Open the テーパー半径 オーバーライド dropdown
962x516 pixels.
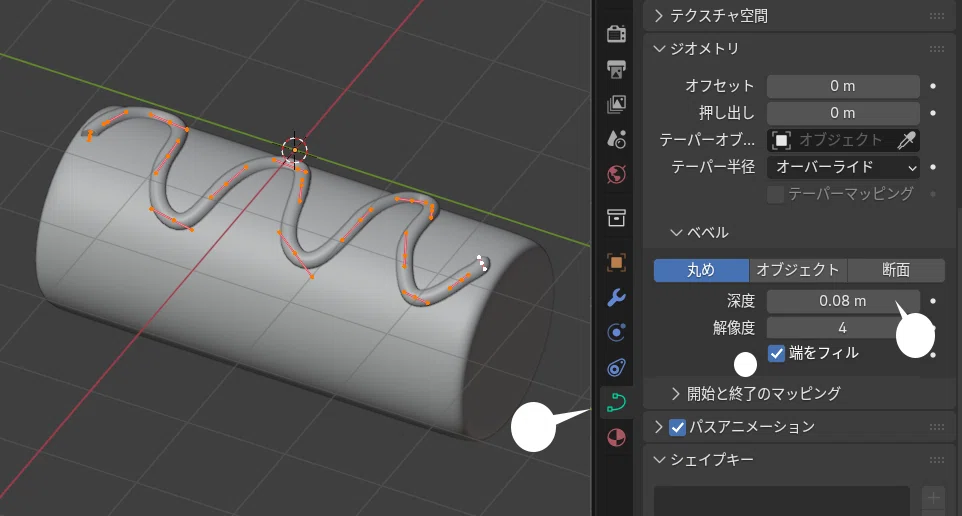pyautogui.click(x=843, y=167)
